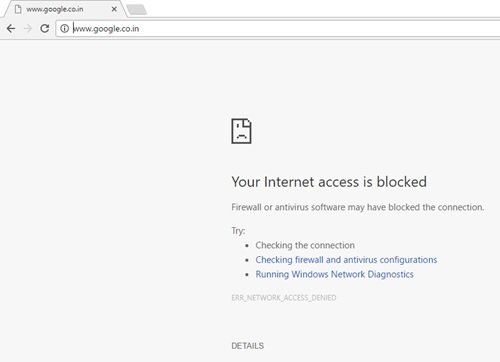This screenshot has height=362, width=500.
Task: Focus the www.google.co.in URL text
Action: point(106,29)
